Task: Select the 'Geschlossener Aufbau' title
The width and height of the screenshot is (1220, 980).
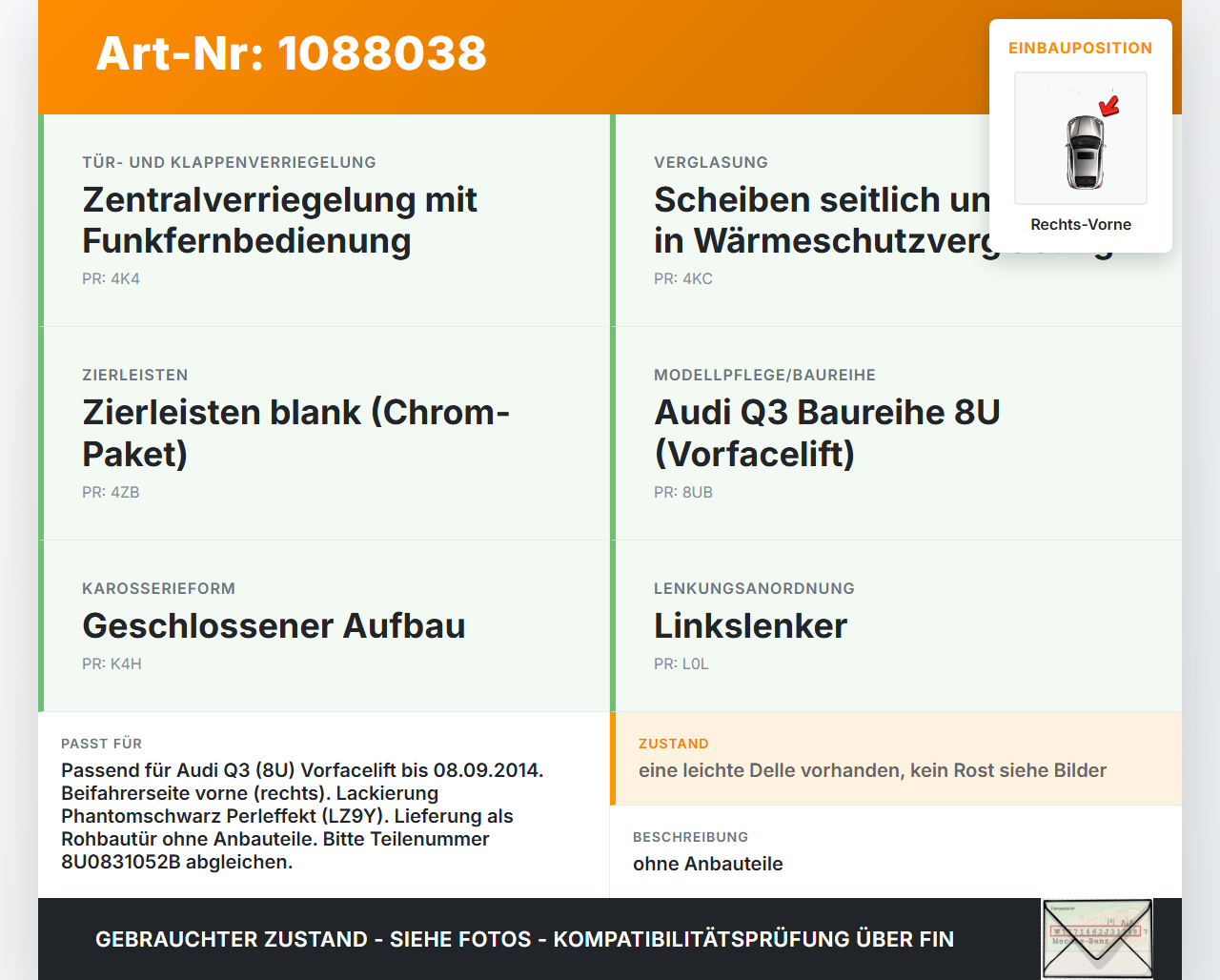Action: (x=274, y=626)
